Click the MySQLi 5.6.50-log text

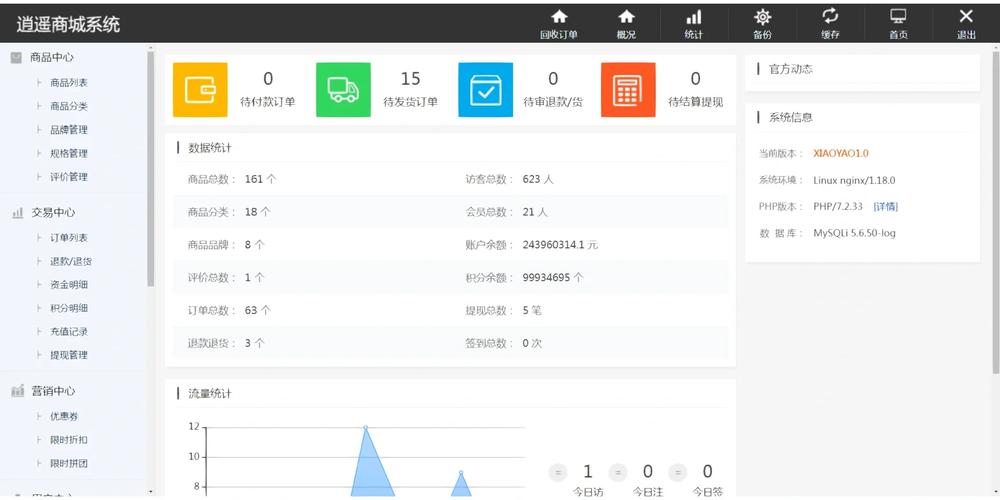(x=854, y=233)
